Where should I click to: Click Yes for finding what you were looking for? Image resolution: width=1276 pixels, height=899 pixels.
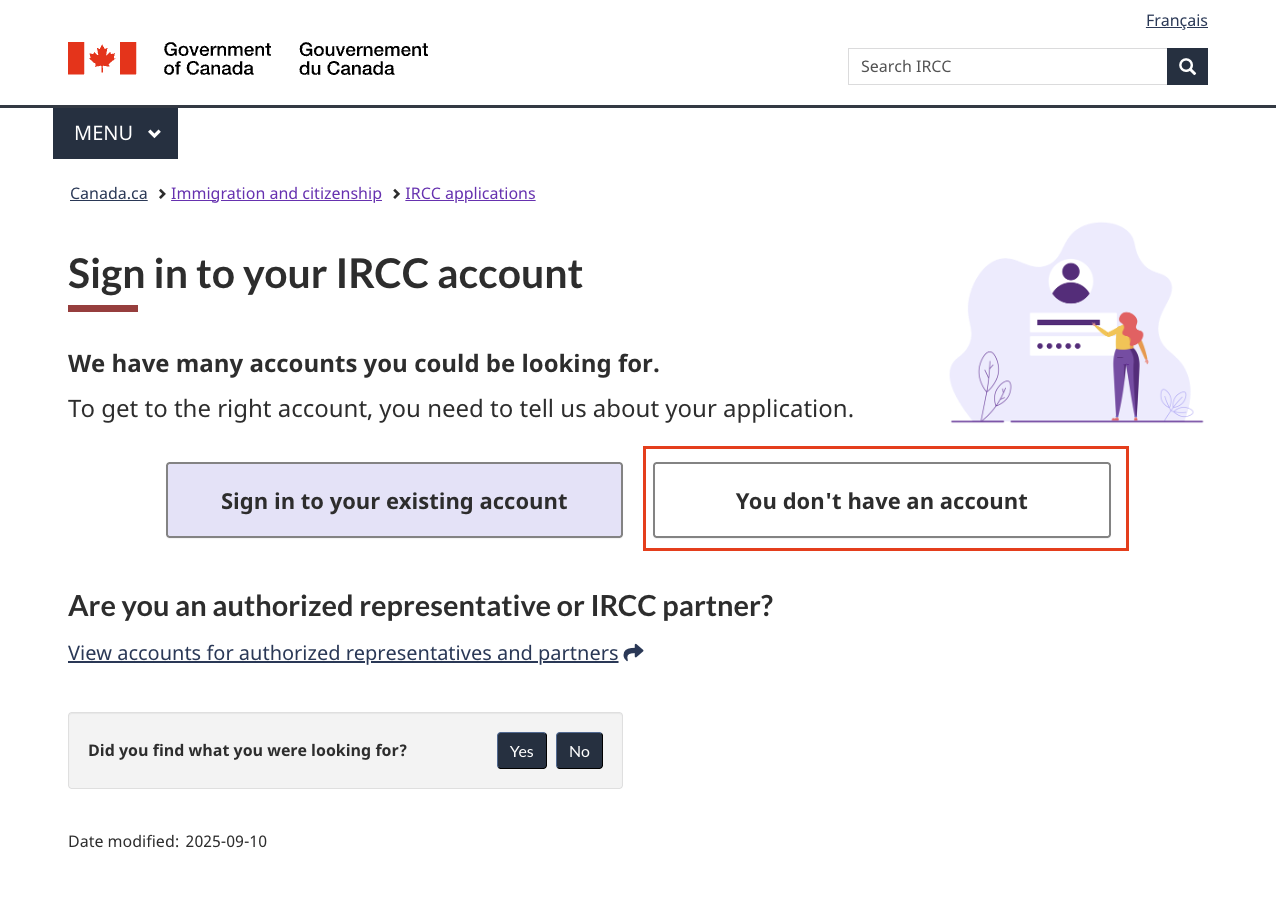(521, 750)
